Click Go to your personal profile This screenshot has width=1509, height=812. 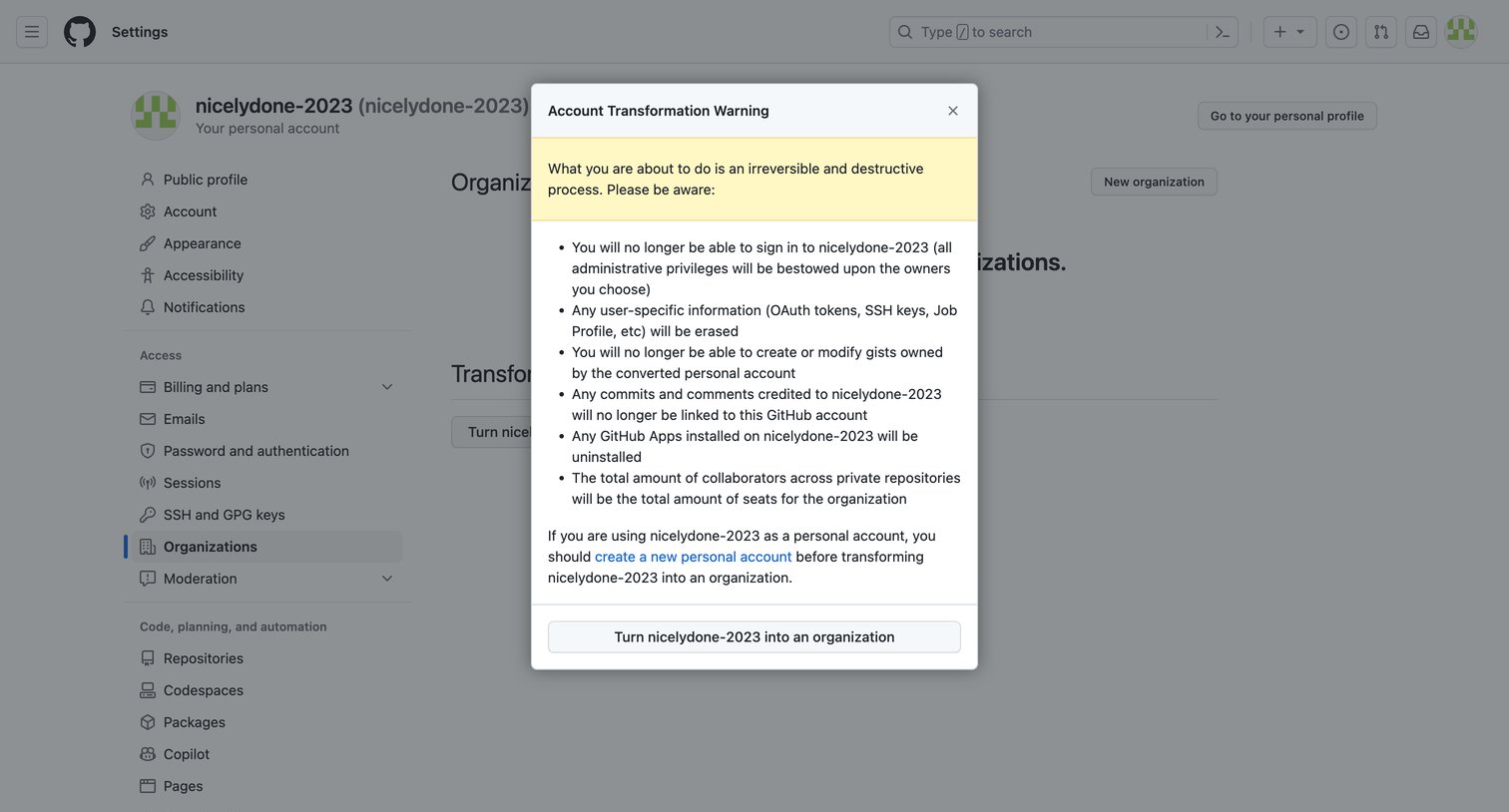click(1287, 116)
